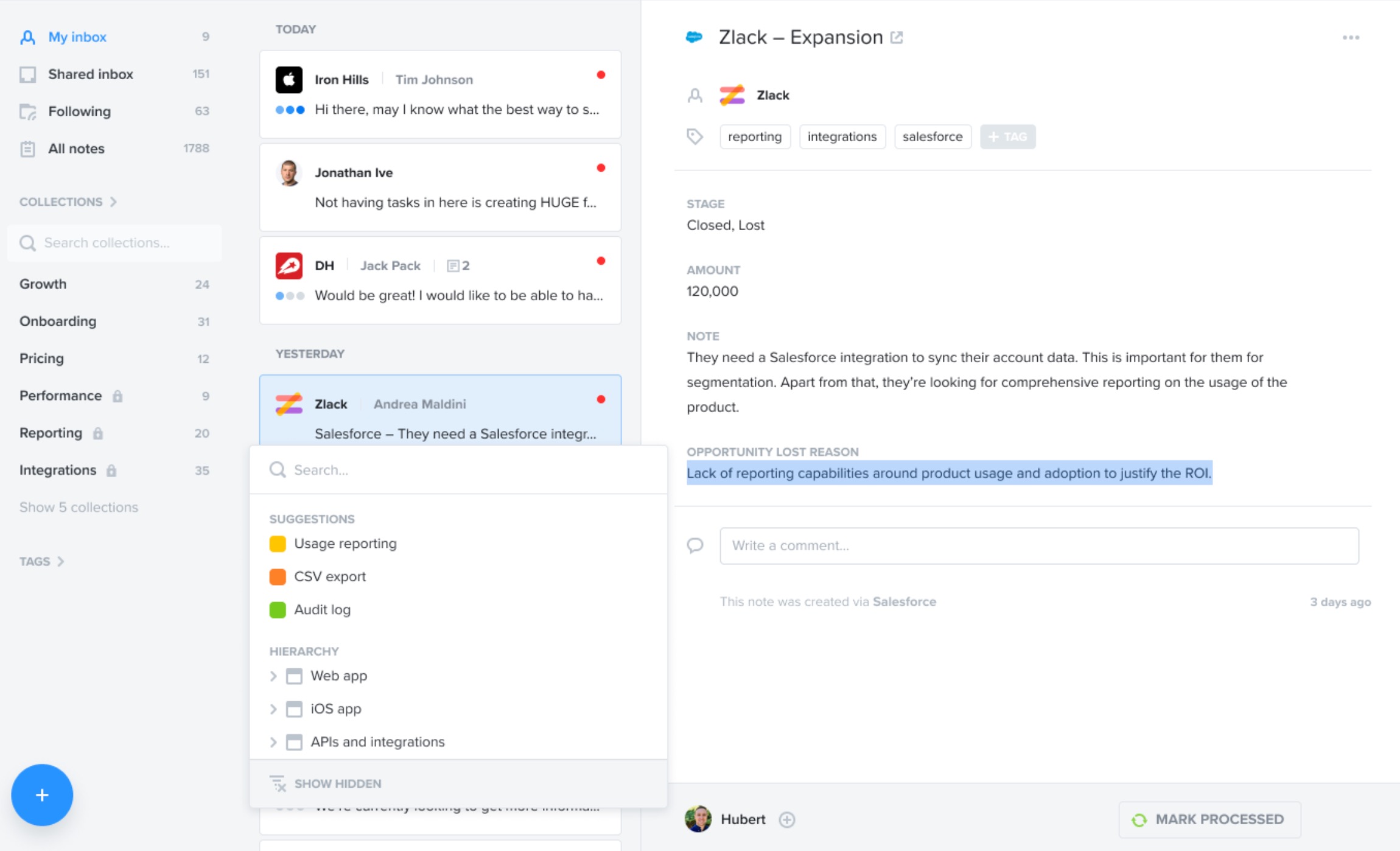Click the notes count icon in DH card
Image resolution: width=1400 pixels, height=851 pixels.
point(453,266)
